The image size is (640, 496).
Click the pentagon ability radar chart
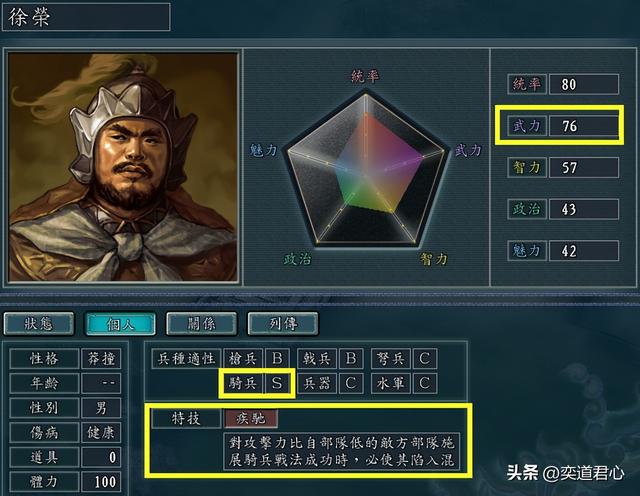tap(365, 169)
